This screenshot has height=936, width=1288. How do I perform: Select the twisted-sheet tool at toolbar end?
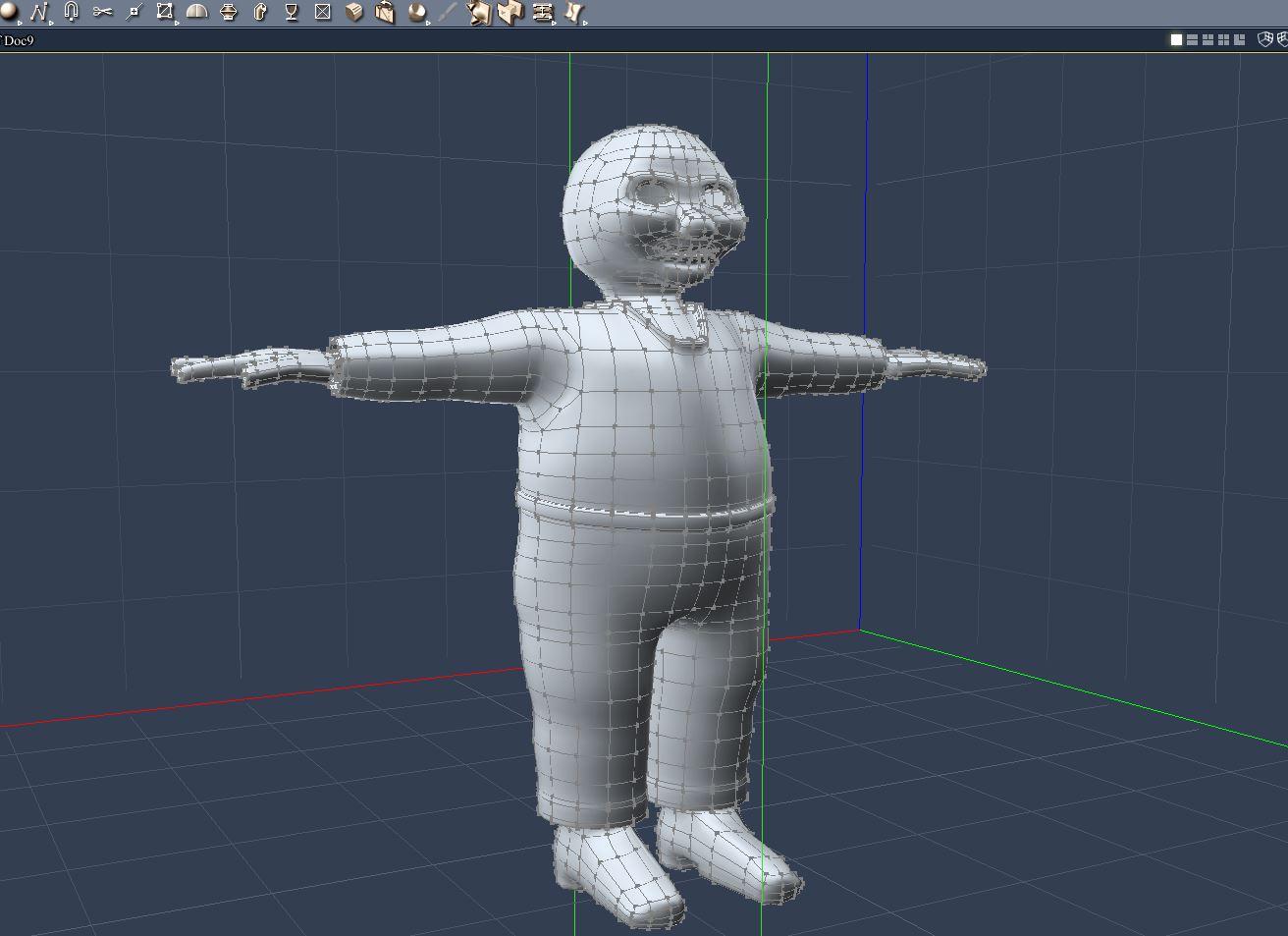pyautogui.click(x=574, y=12)
